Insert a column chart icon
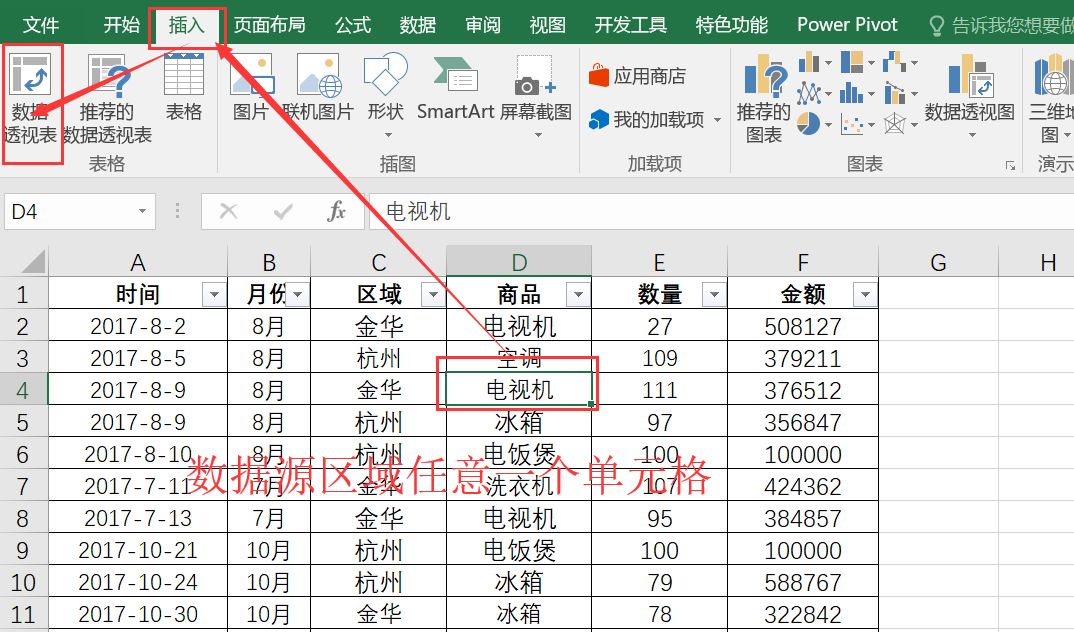This screenshot has height=632, width=1074. point(810,62)
